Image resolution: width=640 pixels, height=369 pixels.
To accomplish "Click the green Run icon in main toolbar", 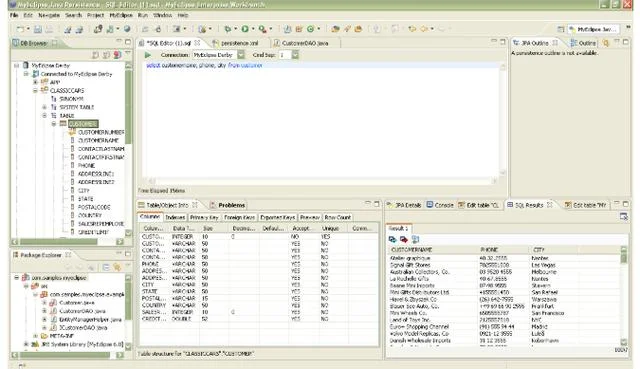I will [245, 29].
